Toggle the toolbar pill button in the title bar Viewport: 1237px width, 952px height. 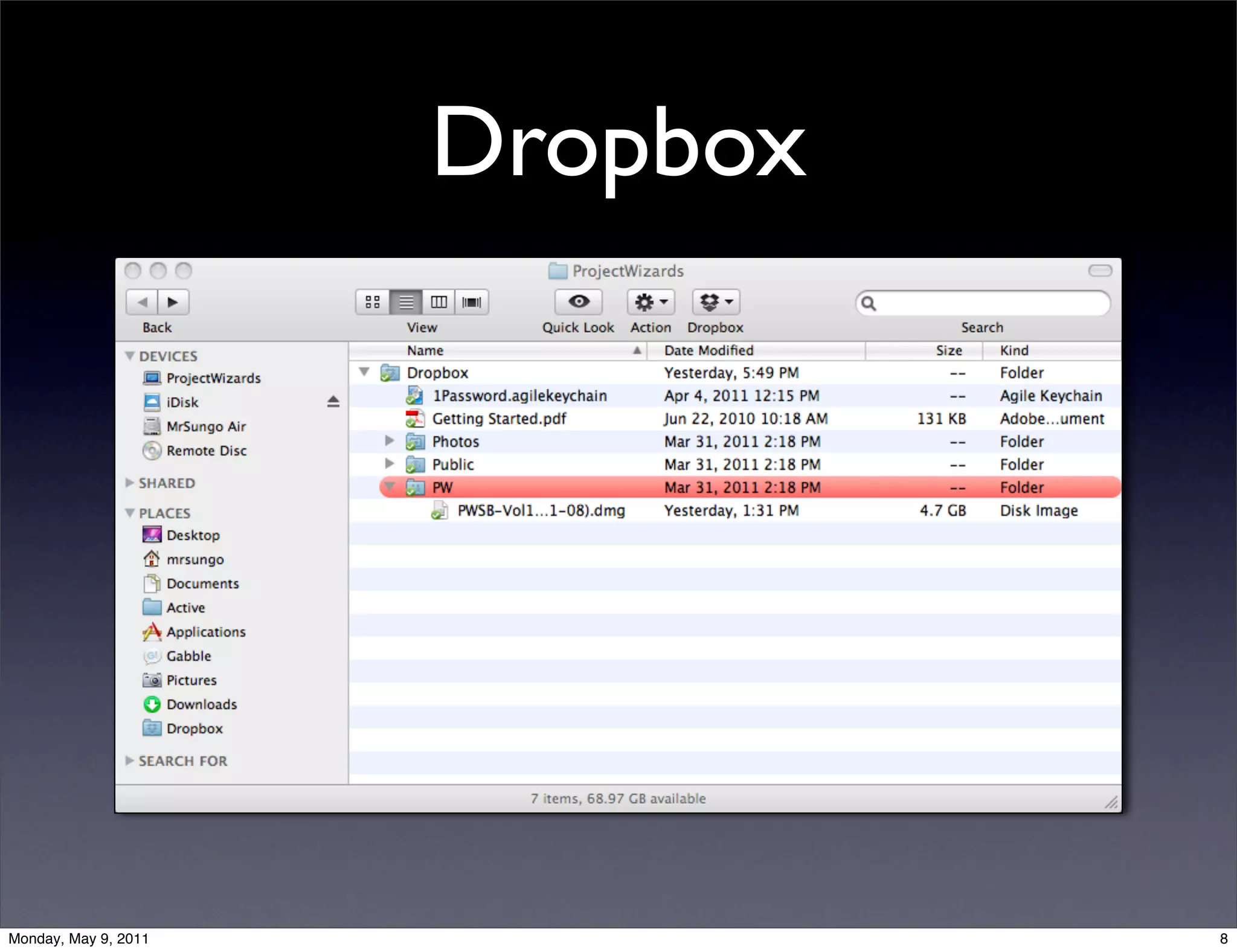1100,271
